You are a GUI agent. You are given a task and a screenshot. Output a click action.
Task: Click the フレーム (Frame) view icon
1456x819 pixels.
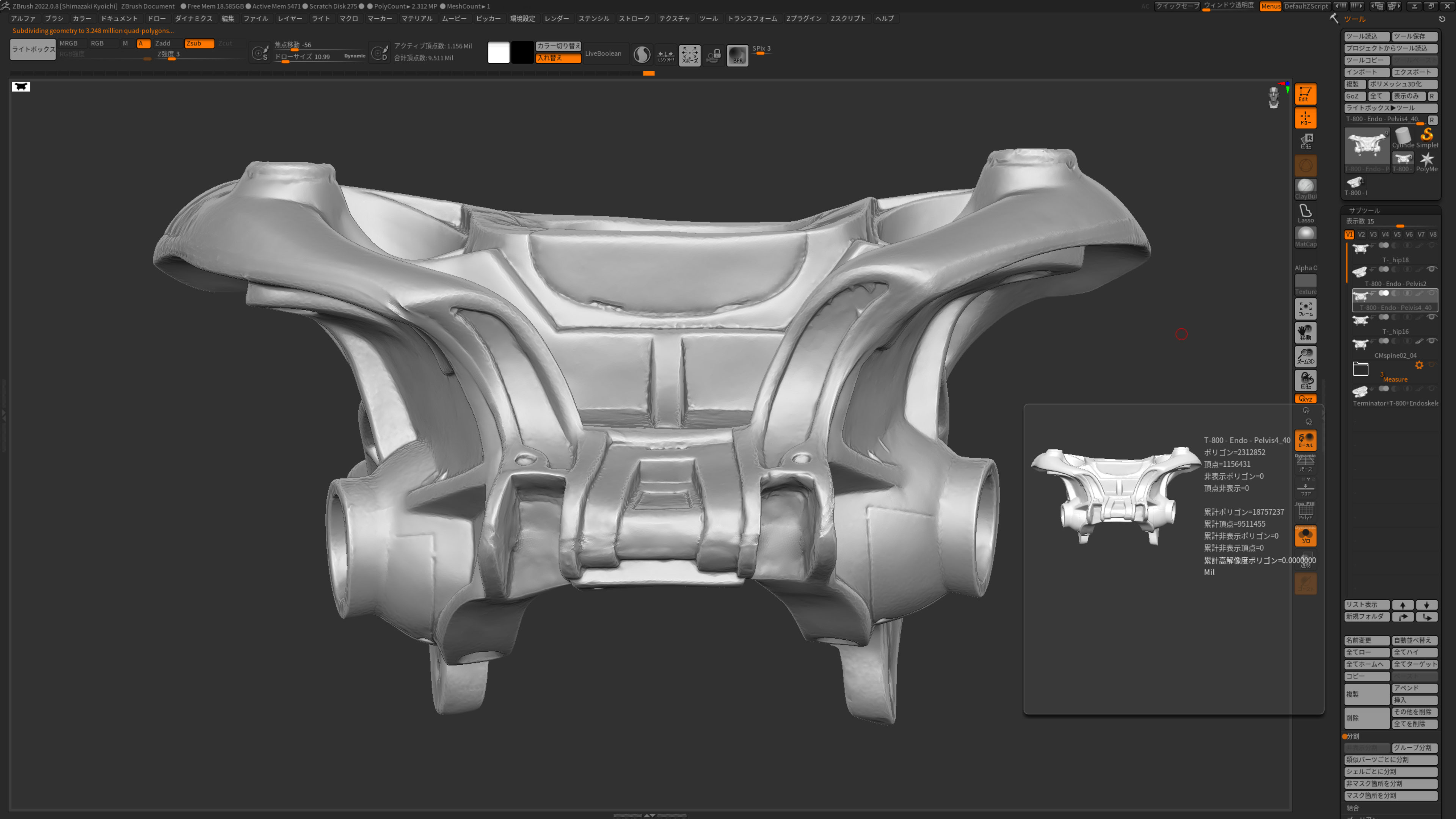[1305, 309]
